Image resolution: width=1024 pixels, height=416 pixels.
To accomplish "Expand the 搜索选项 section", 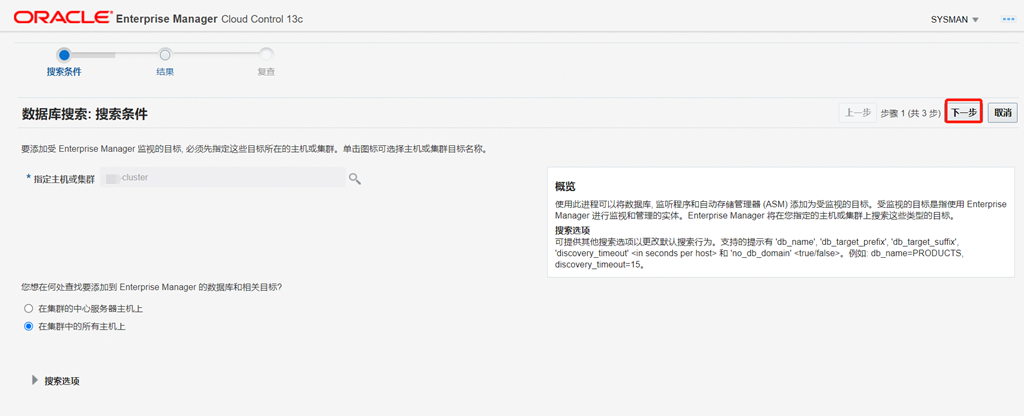I will tap(35, 380).
